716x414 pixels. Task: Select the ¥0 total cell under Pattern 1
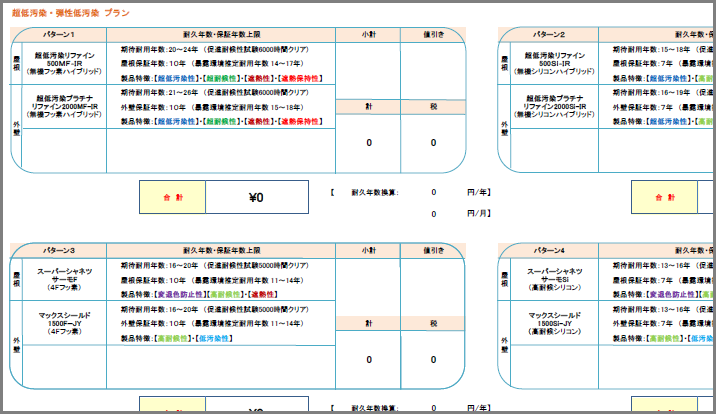(256, 198)
